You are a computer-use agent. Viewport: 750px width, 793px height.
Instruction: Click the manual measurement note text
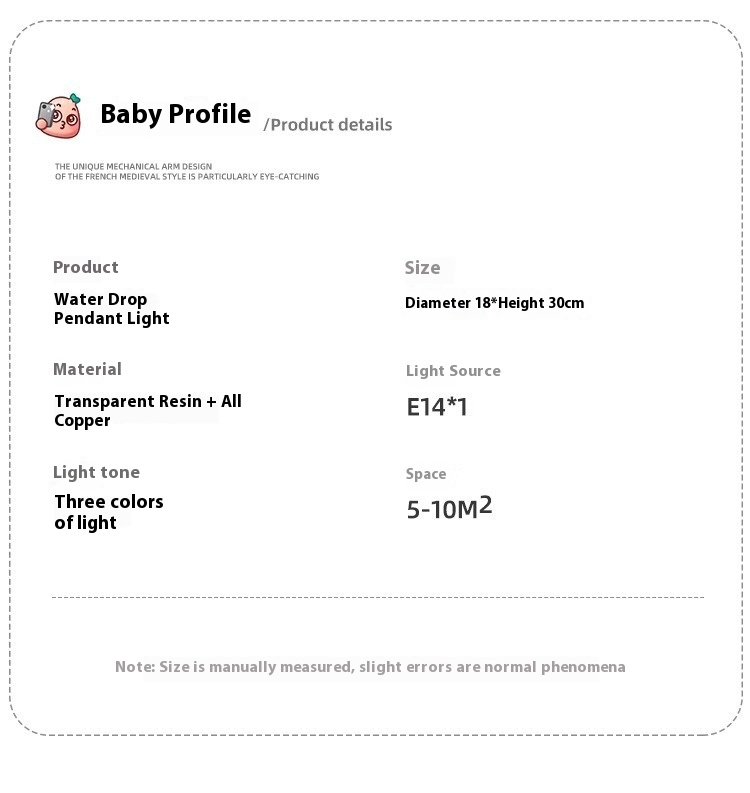(x=370, y=667)
